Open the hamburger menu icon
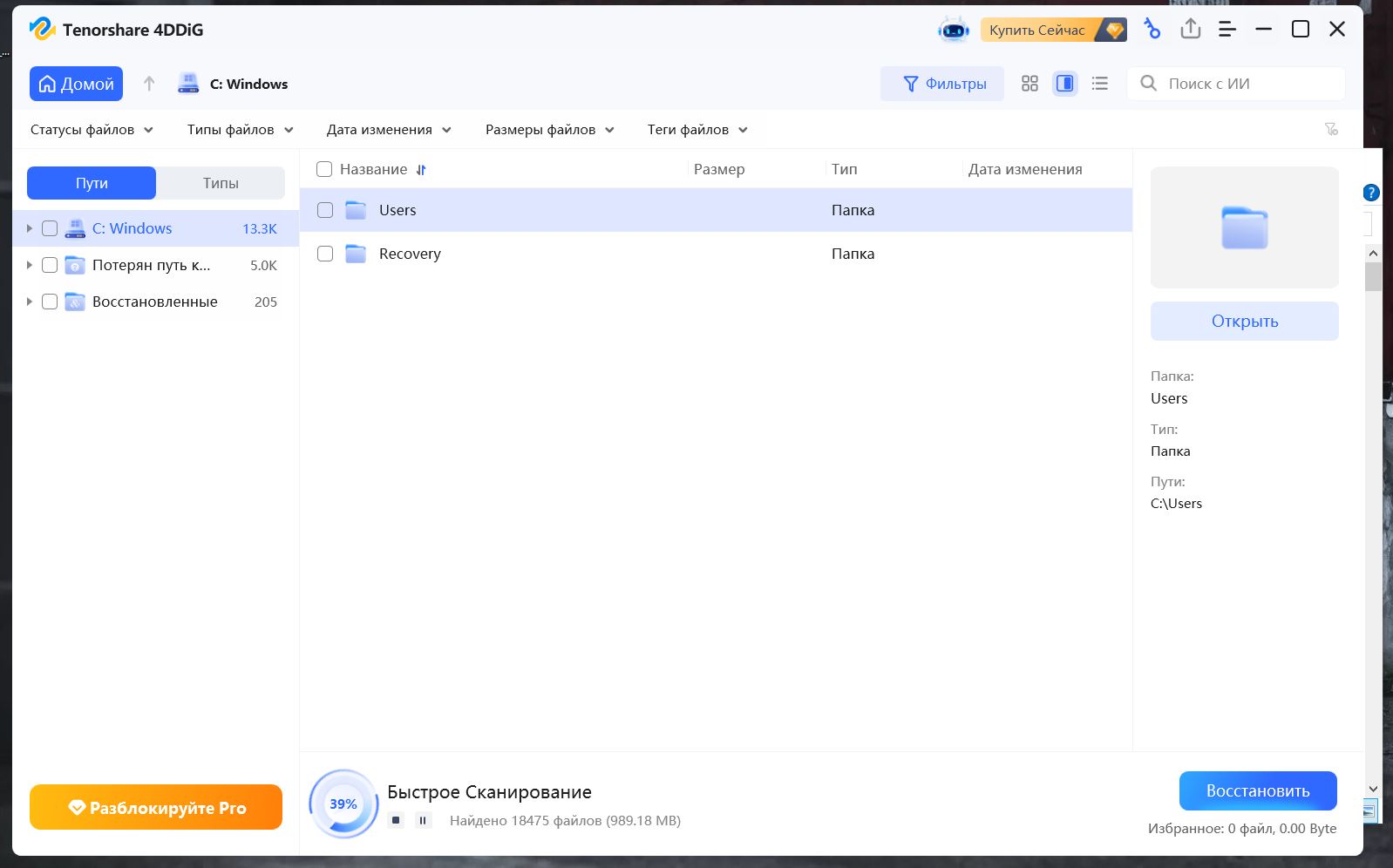Image resolution: width=1393 pixels, height=868 pixels. (x=1227, y=30)
